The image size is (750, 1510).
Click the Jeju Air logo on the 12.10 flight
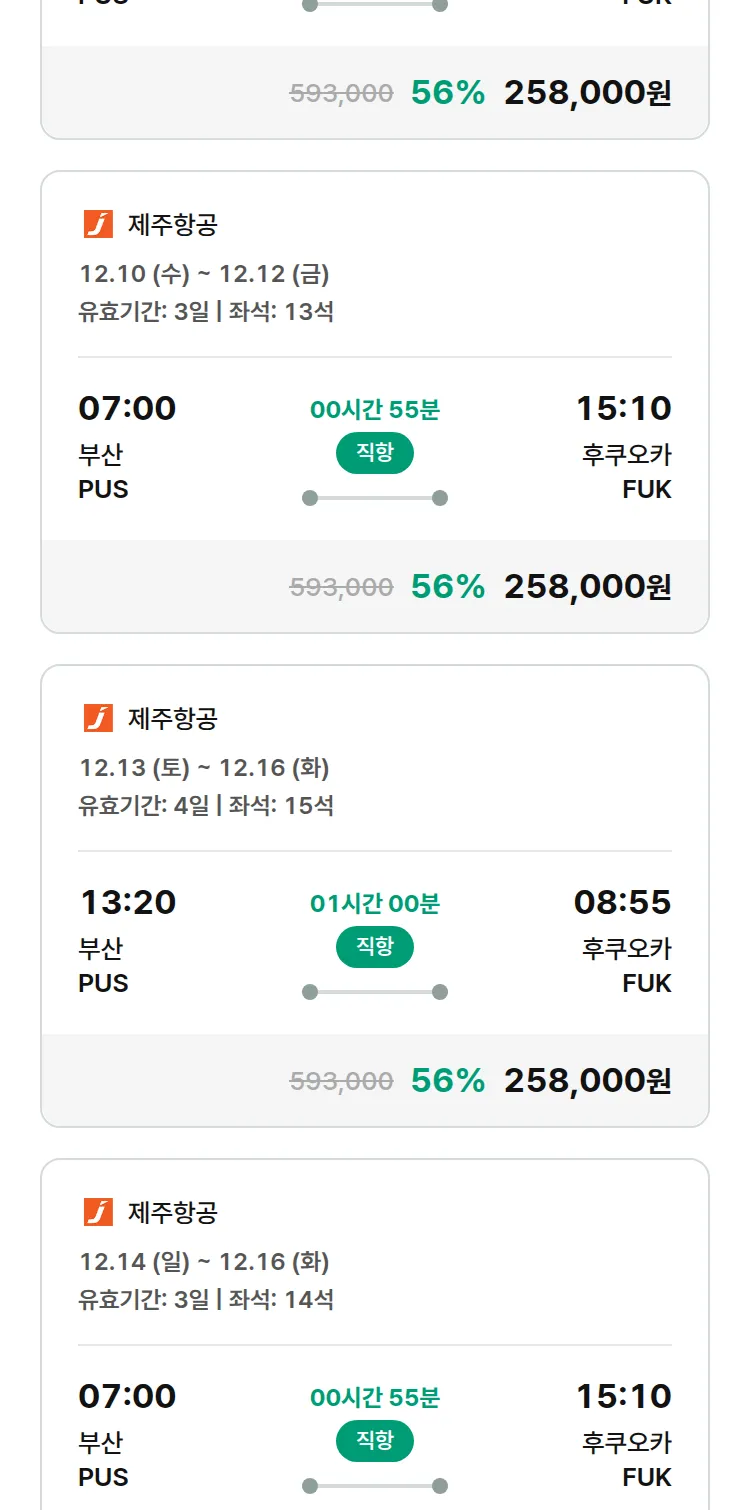coord(98,224)
